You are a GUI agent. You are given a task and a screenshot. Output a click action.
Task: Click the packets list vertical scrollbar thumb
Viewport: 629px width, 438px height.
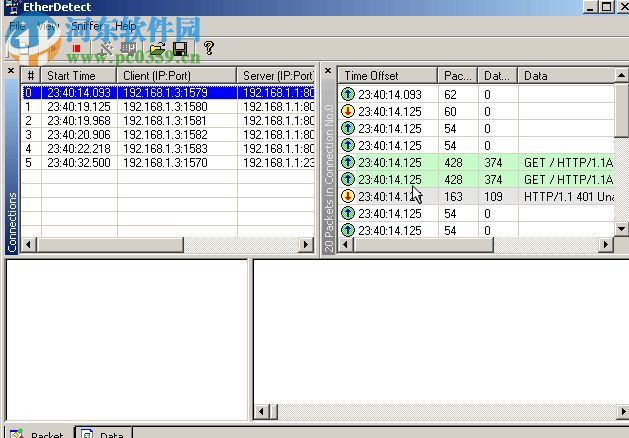[621, 110]
